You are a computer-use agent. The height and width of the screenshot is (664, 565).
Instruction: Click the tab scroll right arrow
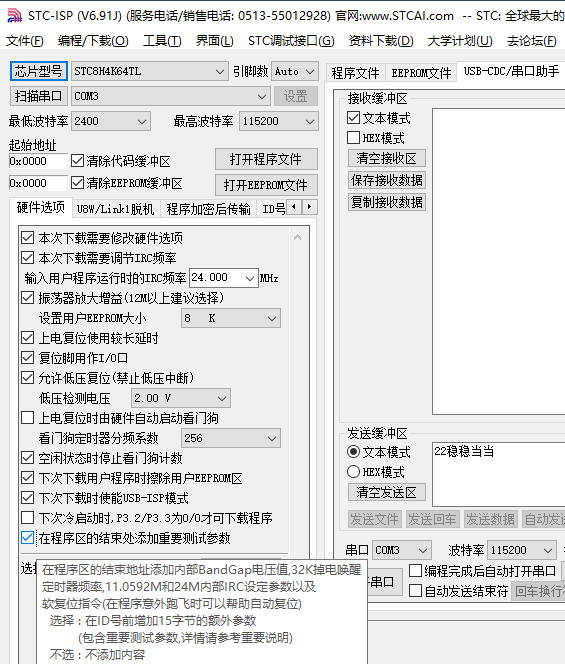tap(310, 207)
